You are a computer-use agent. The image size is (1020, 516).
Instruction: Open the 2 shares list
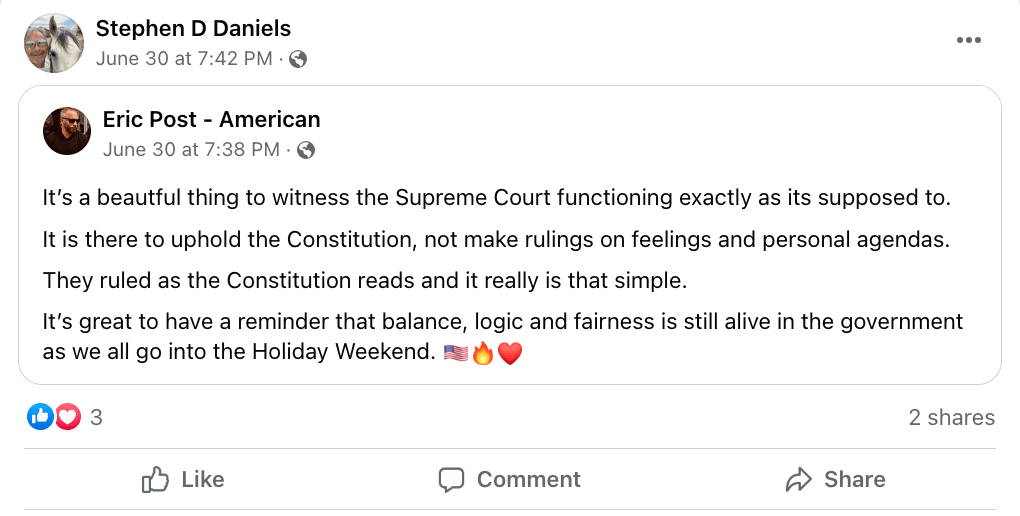tap(951, 418)
